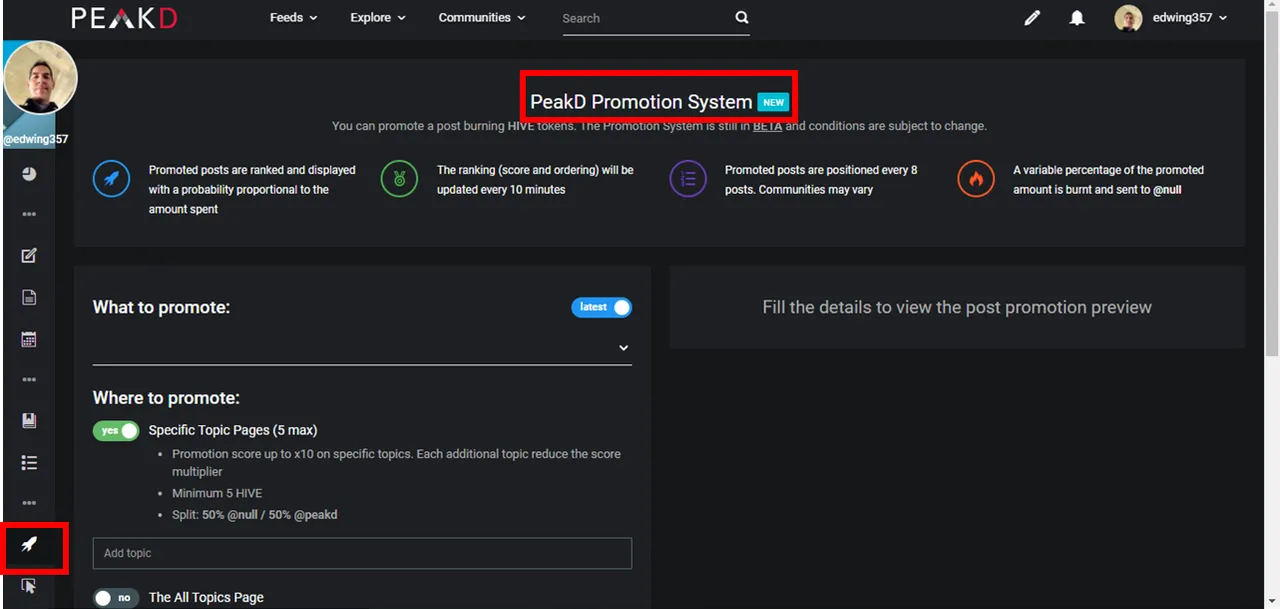Click the blue rocket ranking icon
The image size is (1280, 609).
pyautogui.click(x=111, y=179)
